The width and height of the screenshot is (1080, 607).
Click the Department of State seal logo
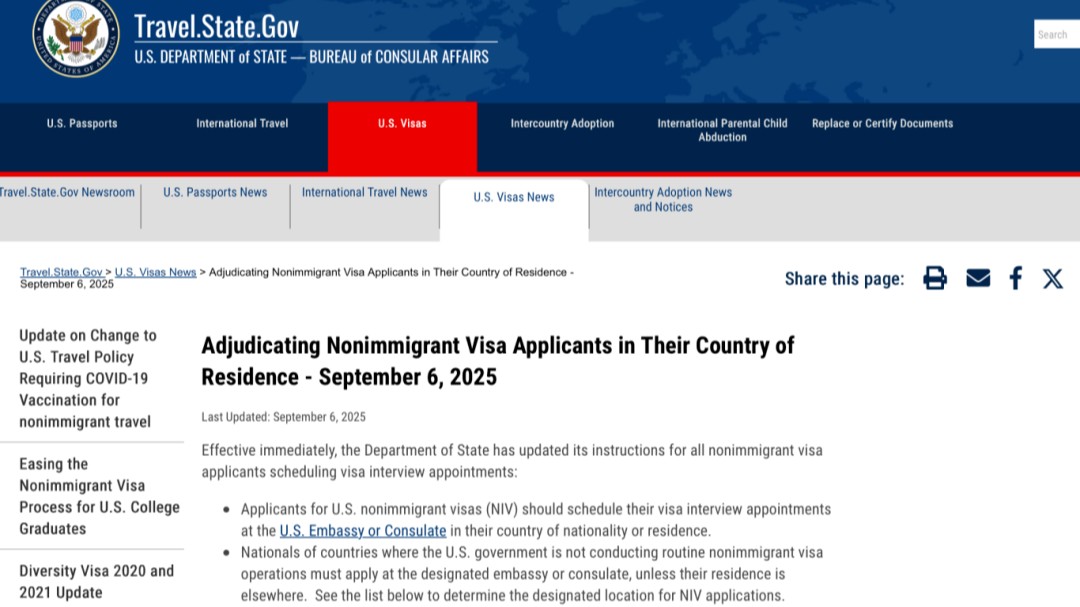[x=75, y=37]
